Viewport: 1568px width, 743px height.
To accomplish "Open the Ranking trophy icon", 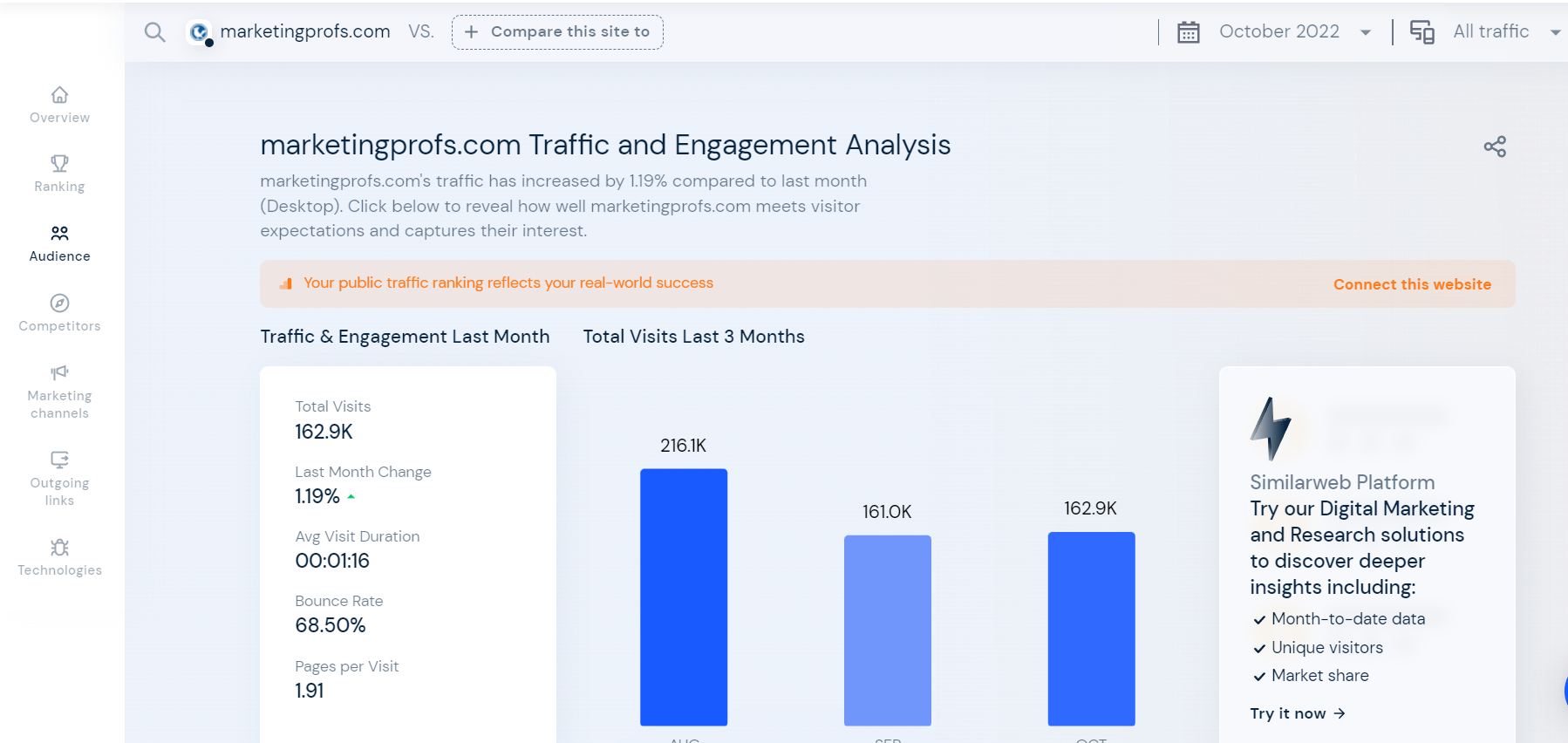I will pos(59,164).
